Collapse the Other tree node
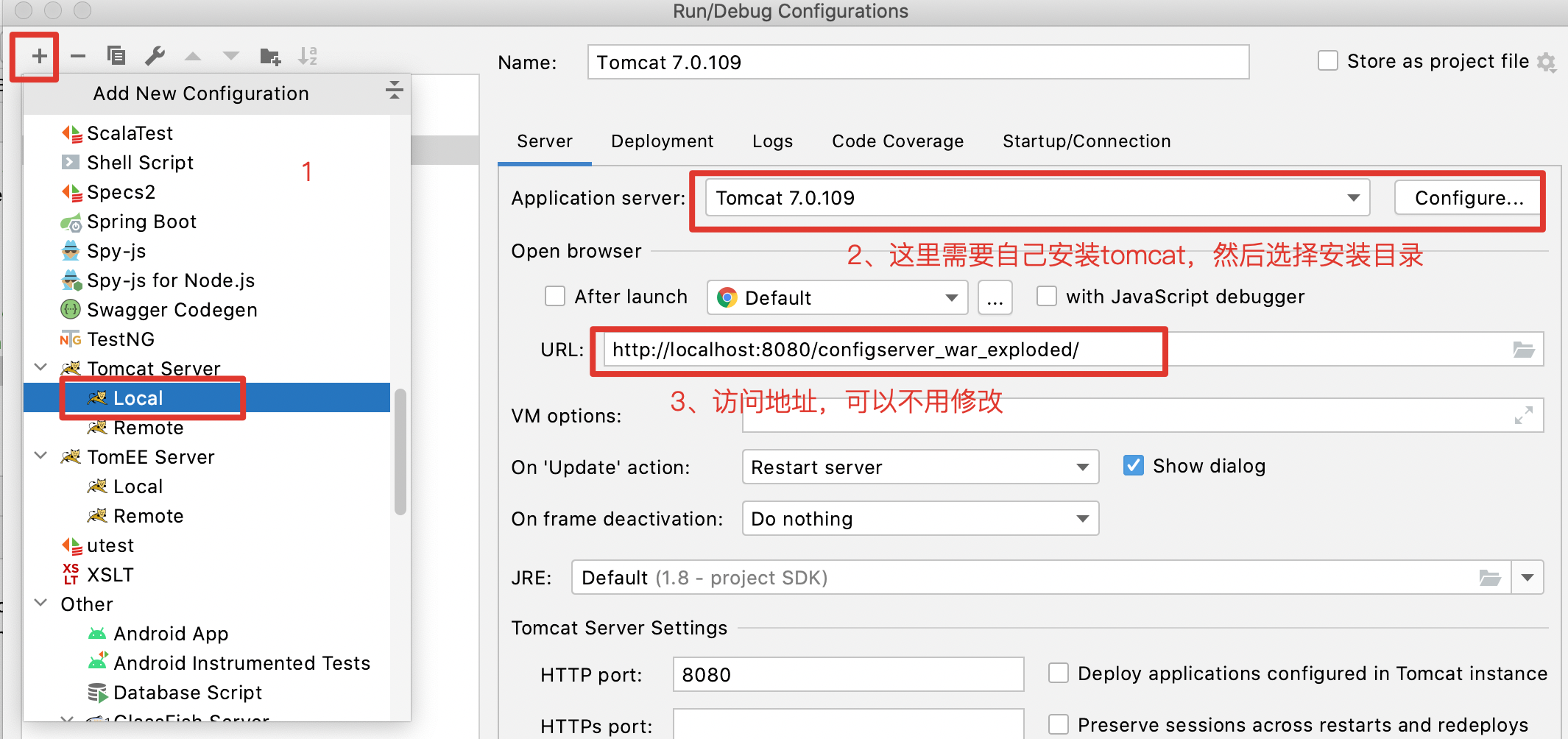Image resolution: width=1568 pixels, height=739 pixels. (41, 603)
